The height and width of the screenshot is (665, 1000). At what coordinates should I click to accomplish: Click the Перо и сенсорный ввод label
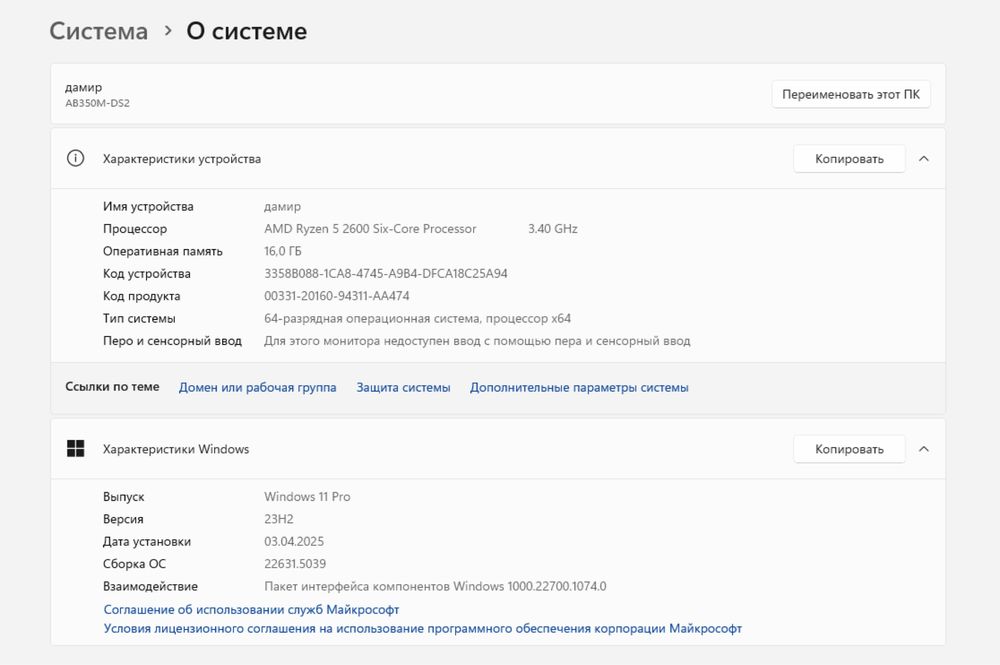(172, 340)
